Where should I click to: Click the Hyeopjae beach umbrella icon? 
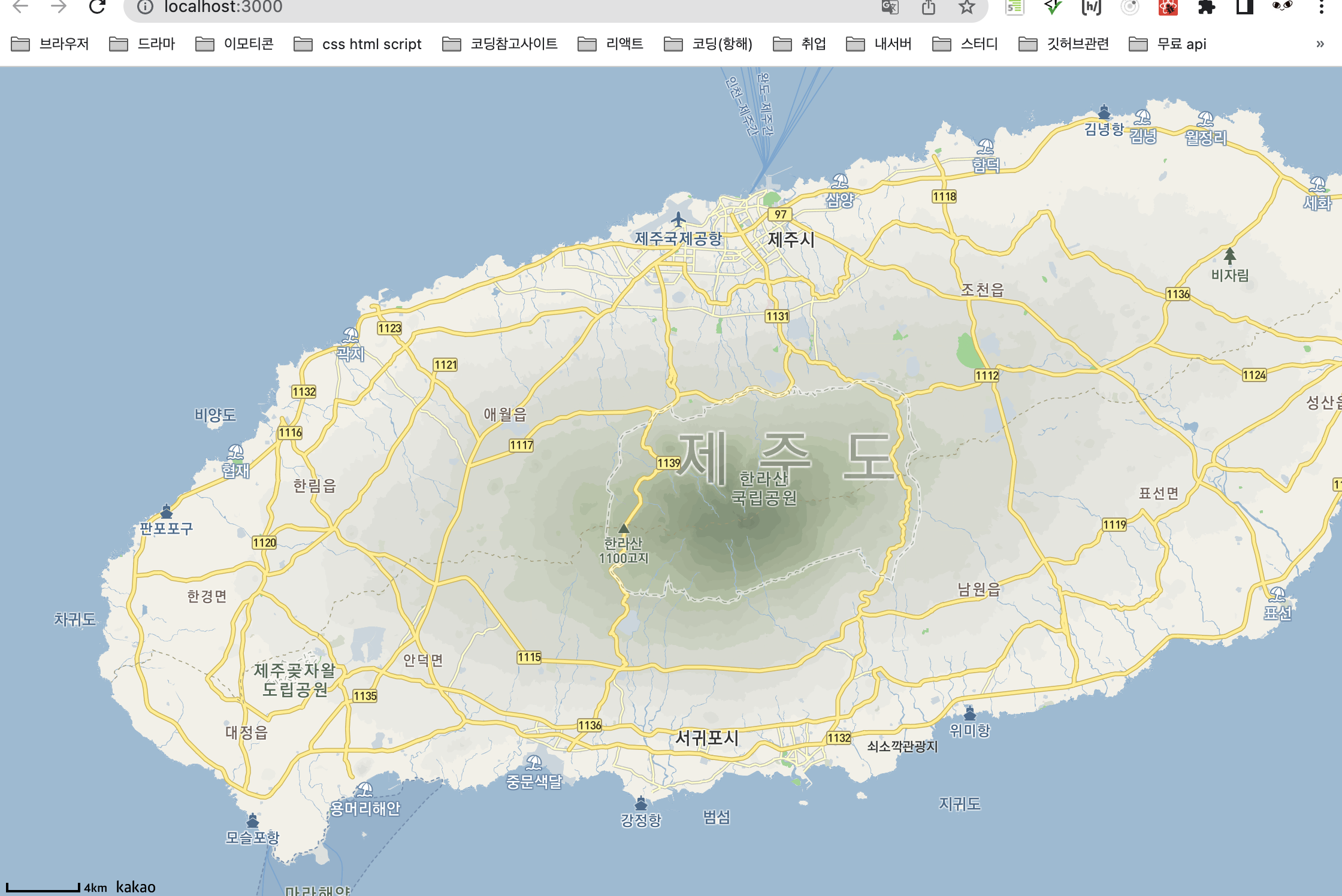[x=235, y=452]
